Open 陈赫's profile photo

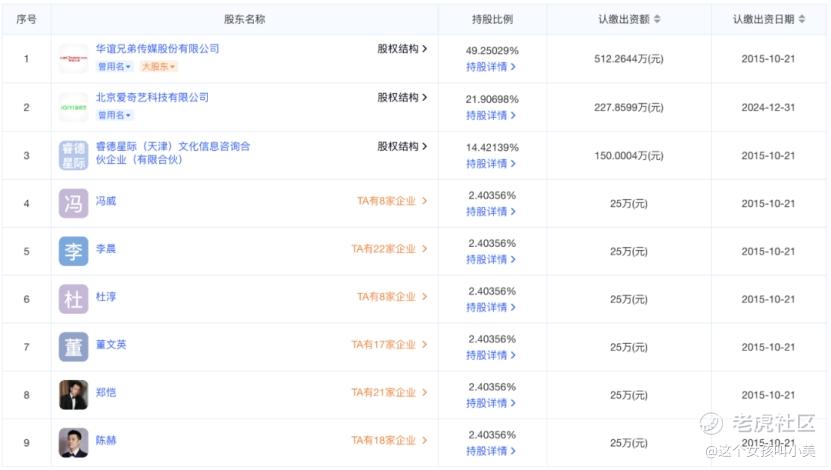click(73, 442)
